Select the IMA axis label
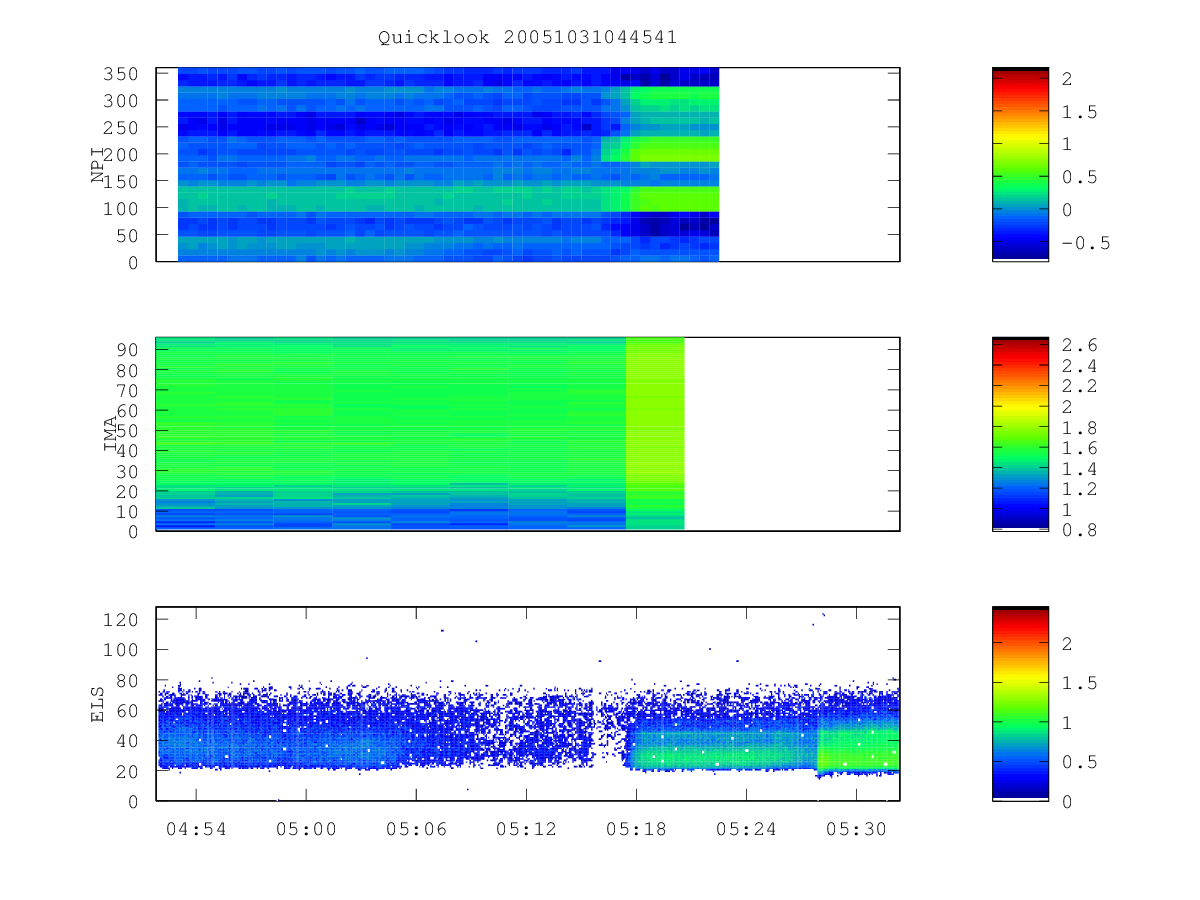The height and width of the screenshot is (900, 1200). 112,434
